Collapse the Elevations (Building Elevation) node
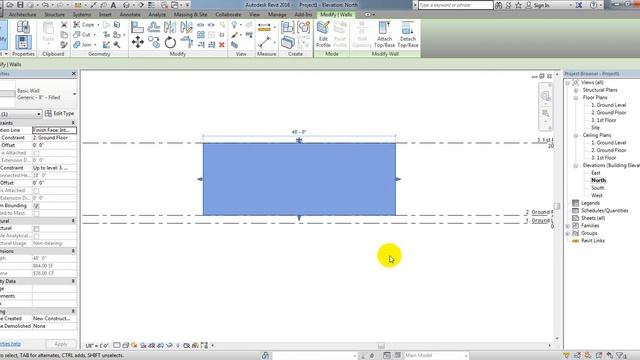Image resolution: width=640 pixels, height=360 pixels. click(x=576, y=166)
